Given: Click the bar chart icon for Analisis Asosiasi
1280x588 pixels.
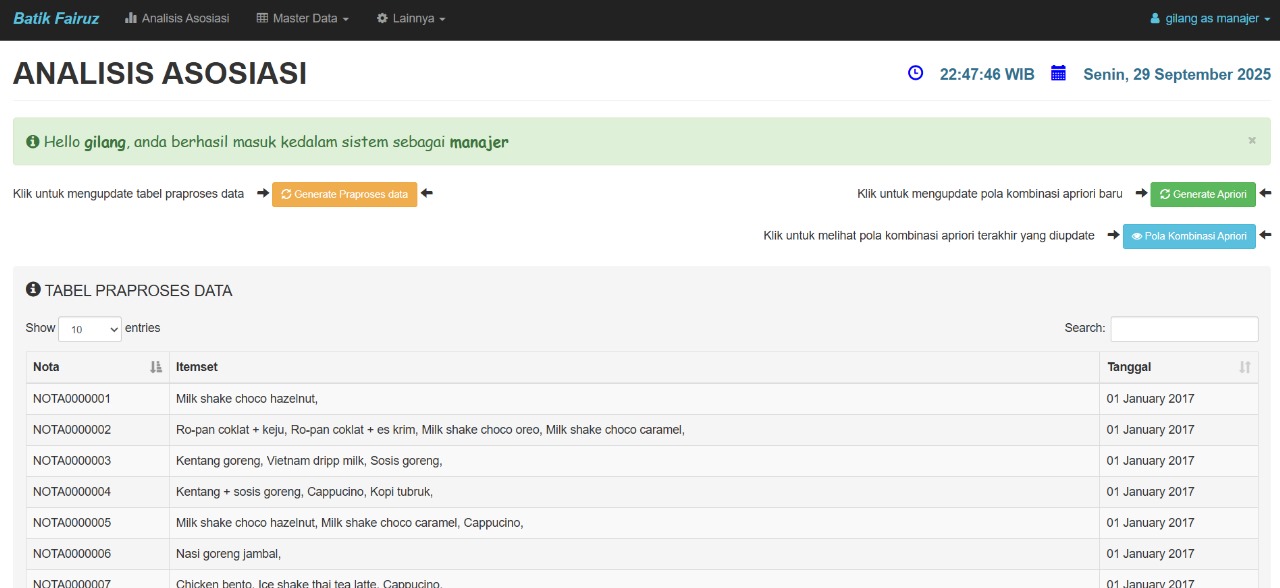Looking at the screenshot, I should pyautogui.click(x=131, y=19).
